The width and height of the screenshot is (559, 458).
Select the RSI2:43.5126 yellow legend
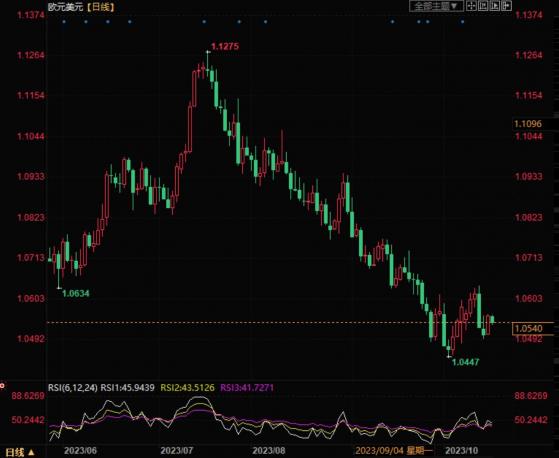click(188, 388)
